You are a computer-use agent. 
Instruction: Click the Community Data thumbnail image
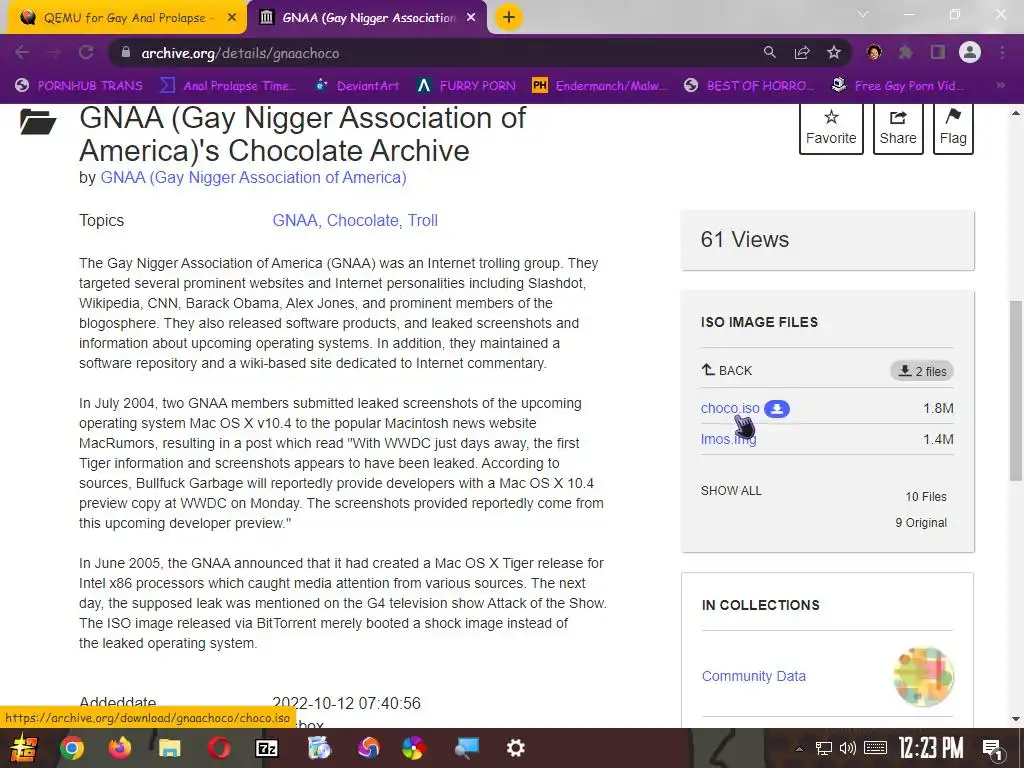[x=923, y=677]
